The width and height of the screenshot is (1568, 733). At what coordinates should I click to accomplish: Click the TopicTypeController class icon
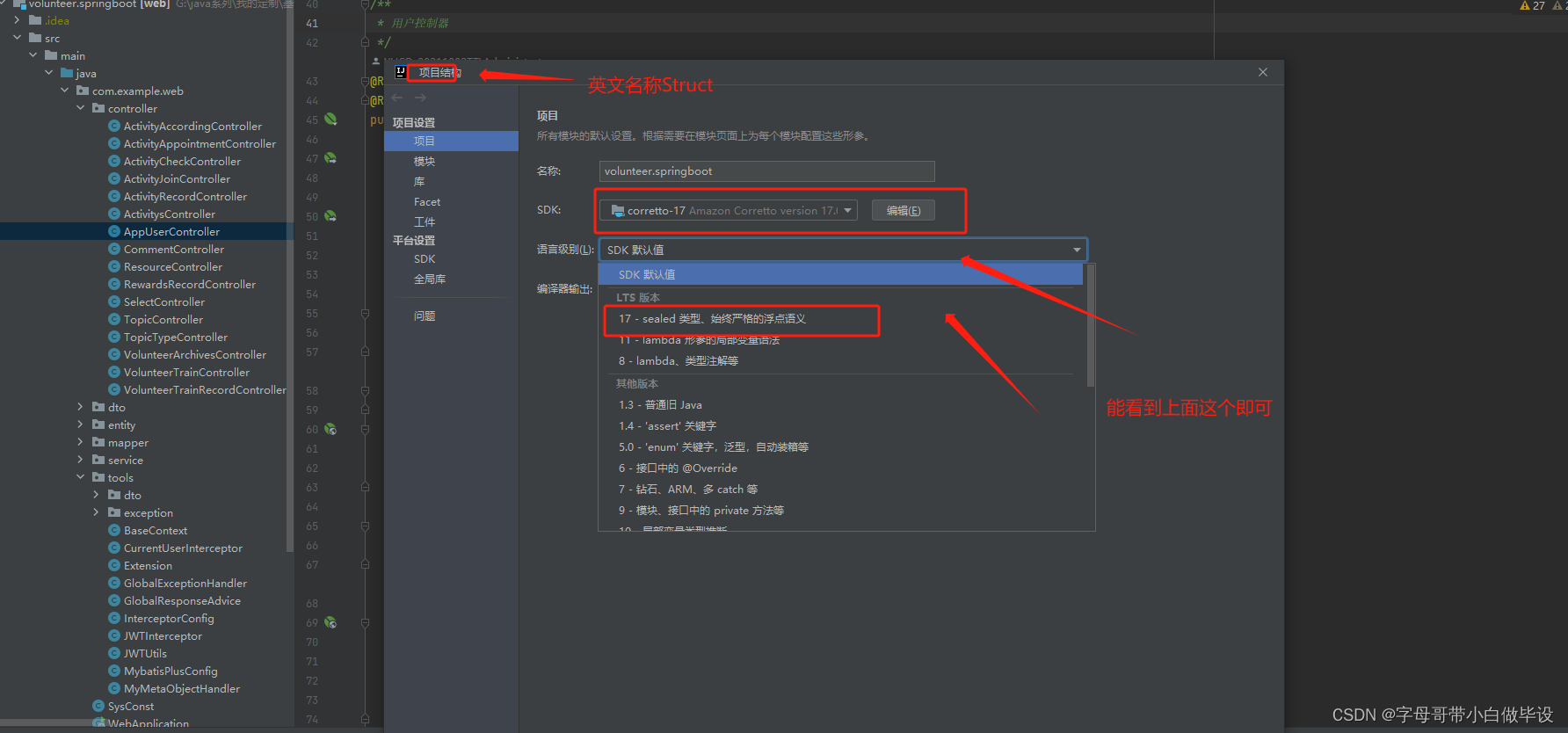click(114, 337)
